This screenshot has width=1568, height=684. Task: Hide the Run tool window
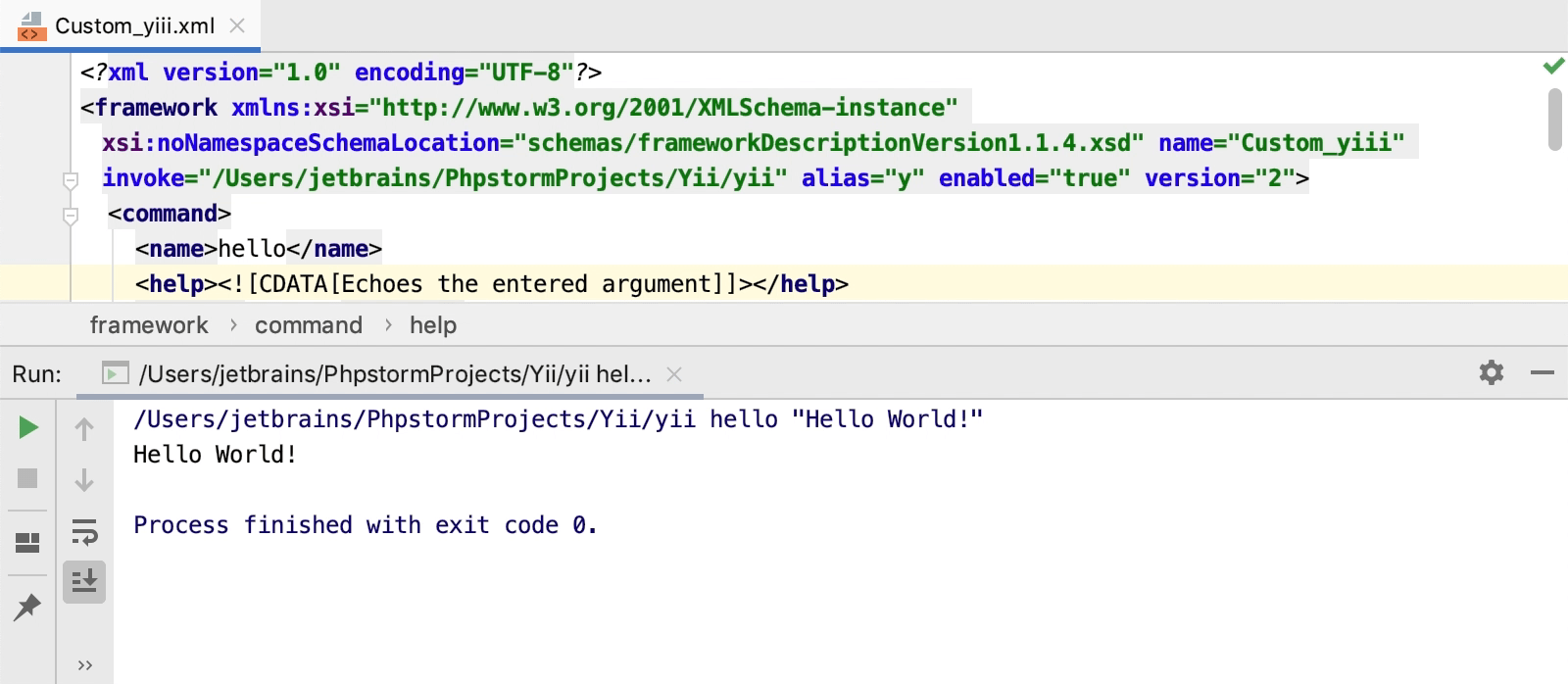[1542, 372]
